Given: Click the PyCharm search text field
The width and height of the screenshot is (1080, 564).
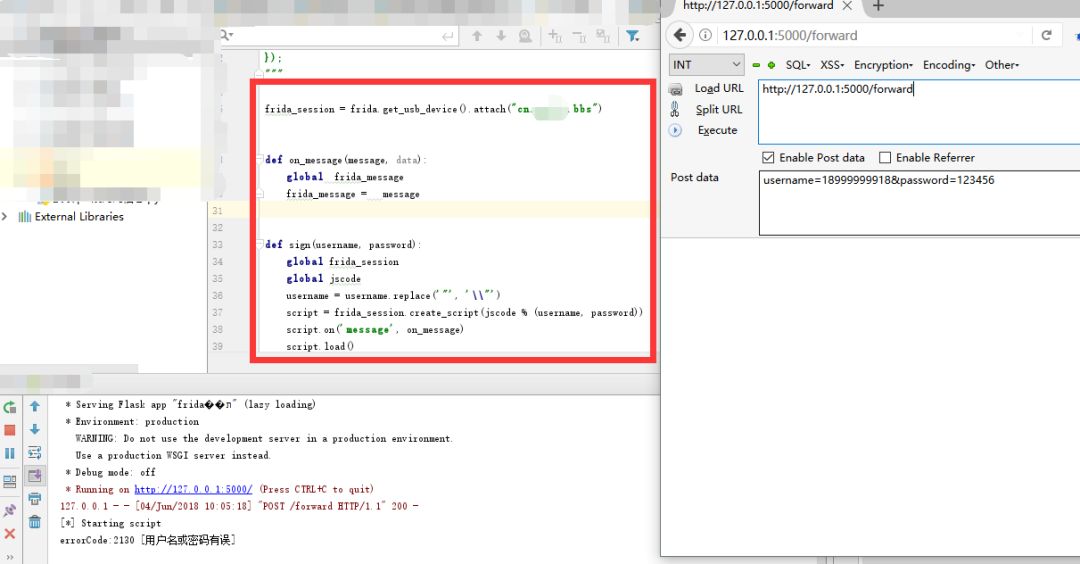Looking at the screenshot, I should point(338,36).
